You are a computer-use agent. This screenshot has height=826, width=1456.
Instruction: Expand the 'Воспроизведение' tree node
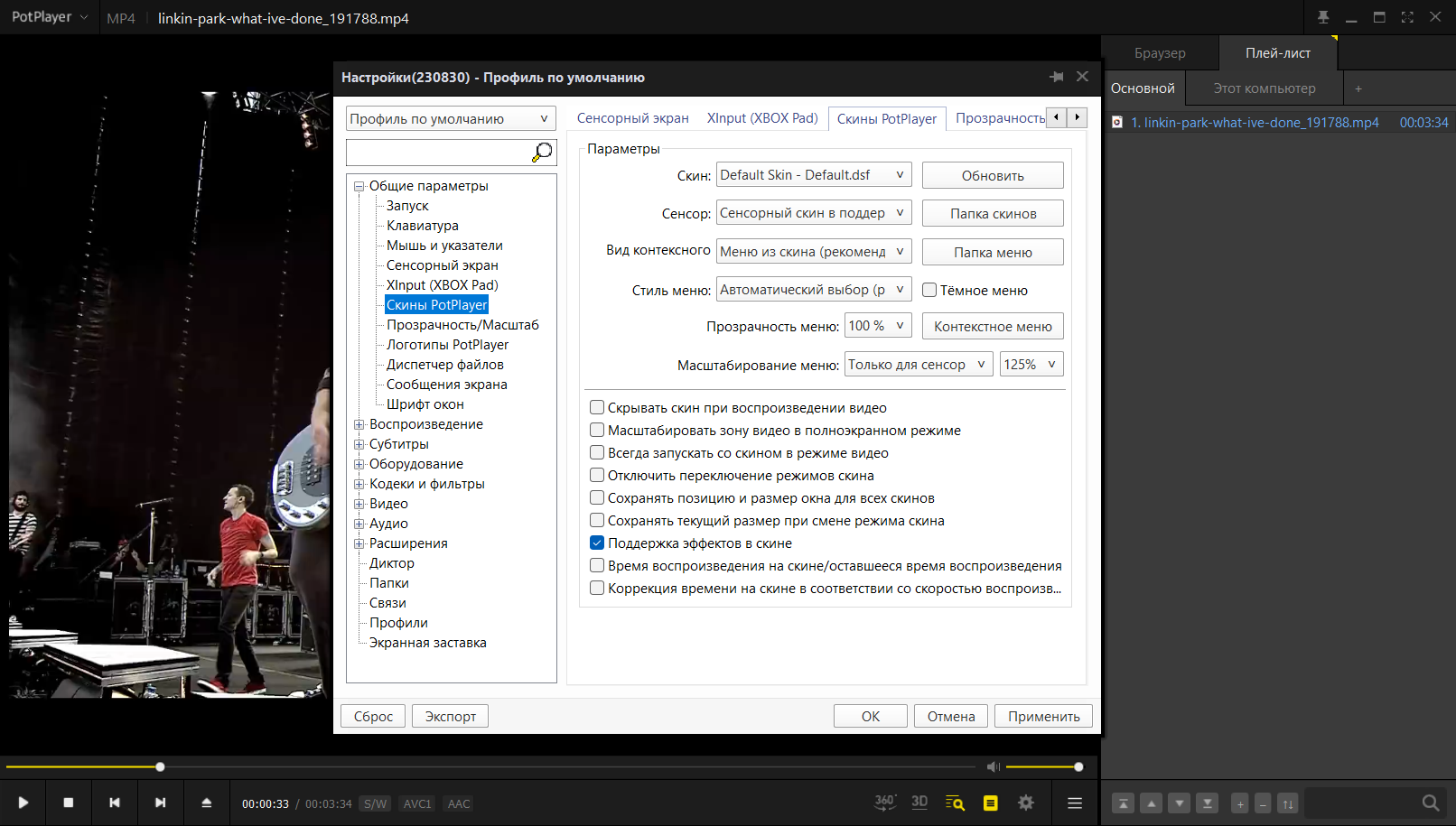359,424
